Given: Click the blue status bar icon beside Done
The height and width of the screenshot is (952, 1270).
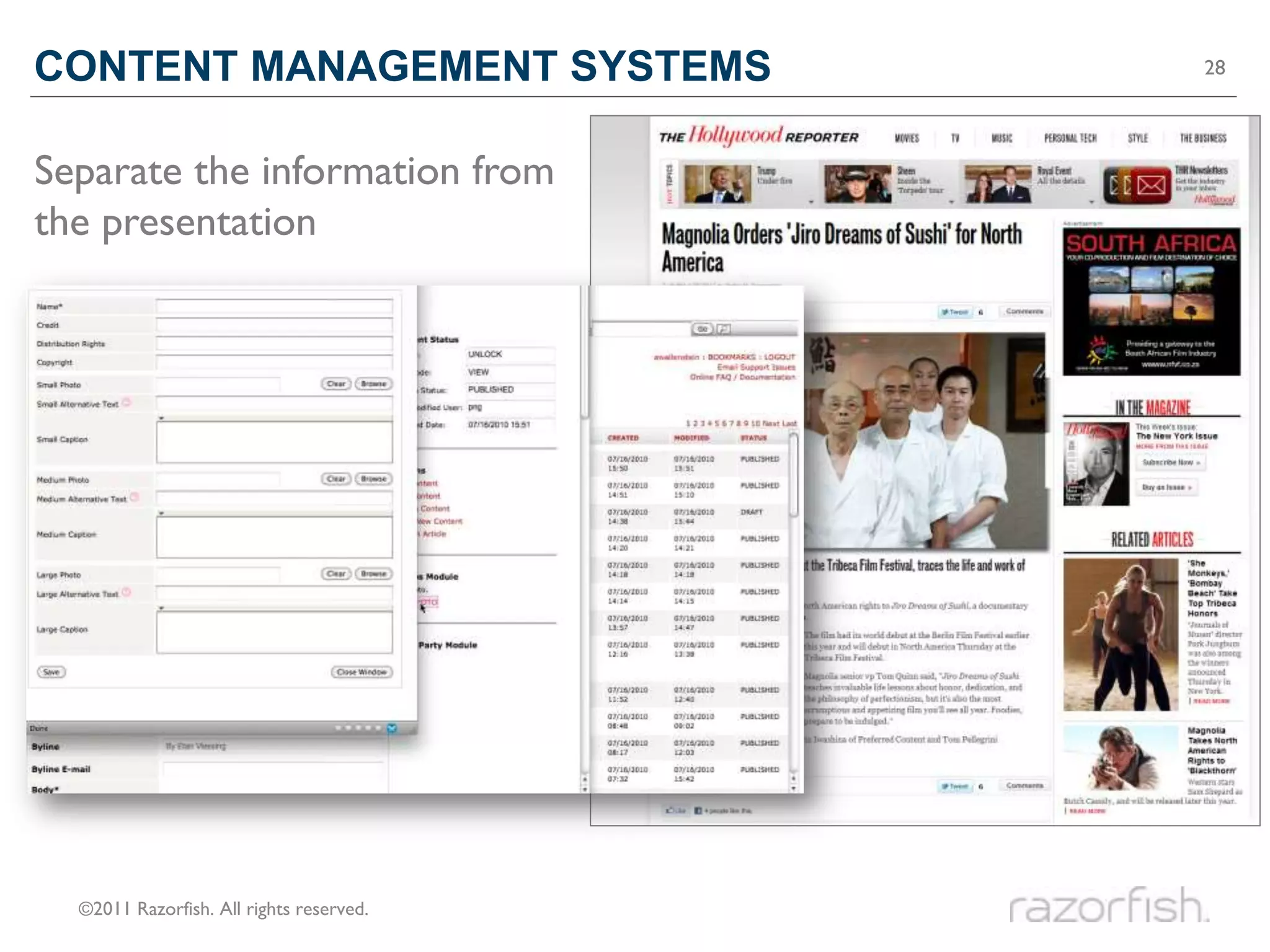Looking at the screenshot, I should (392, 728).
